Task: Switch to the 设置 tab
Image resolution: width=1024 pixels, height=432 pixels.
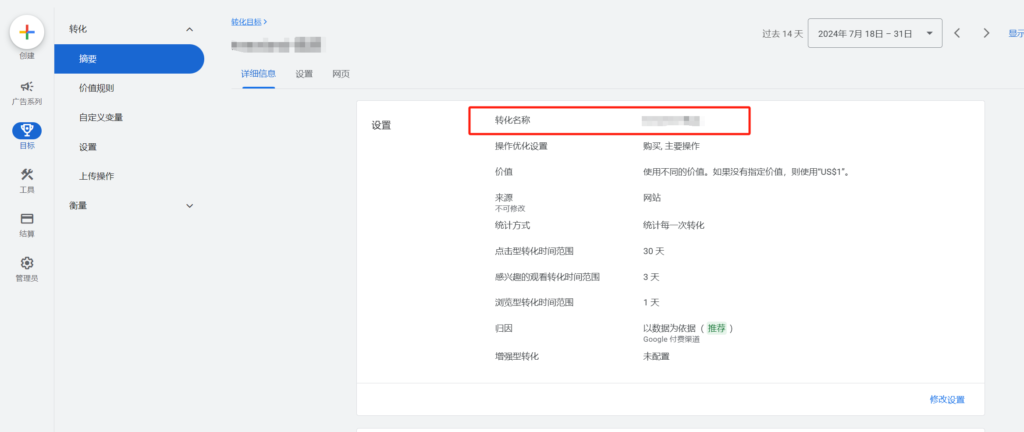Action: [x=304, y=74]
